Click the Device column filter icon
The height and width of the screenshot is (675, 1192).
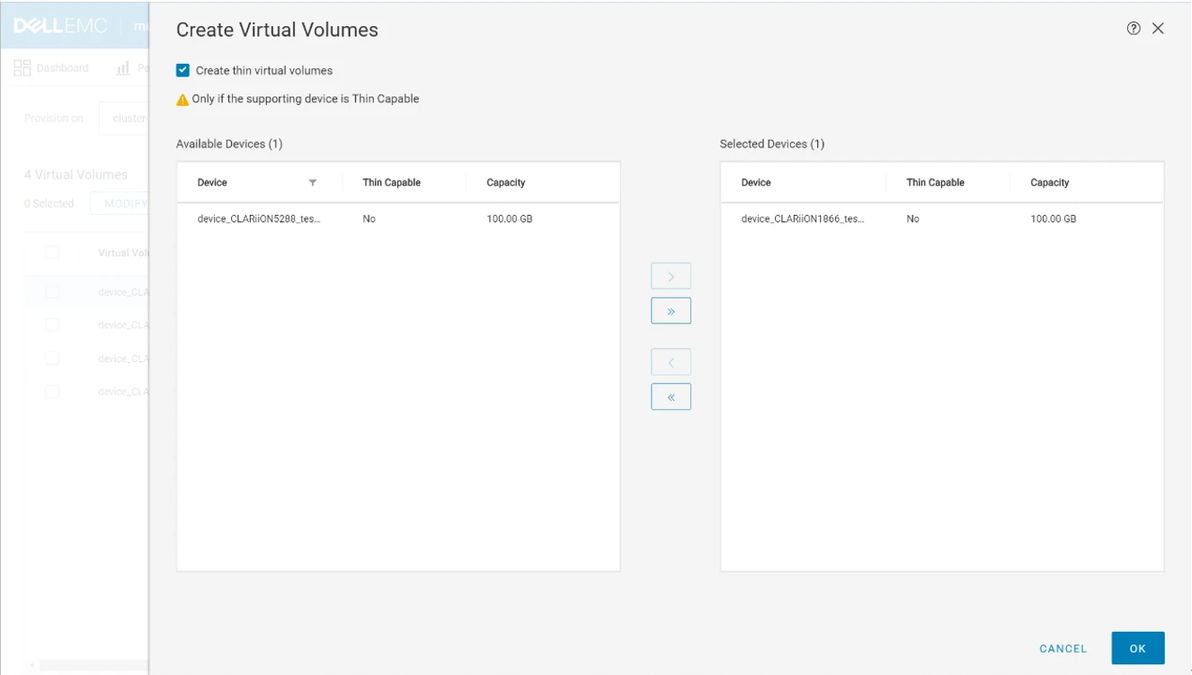tap(313, 183)
